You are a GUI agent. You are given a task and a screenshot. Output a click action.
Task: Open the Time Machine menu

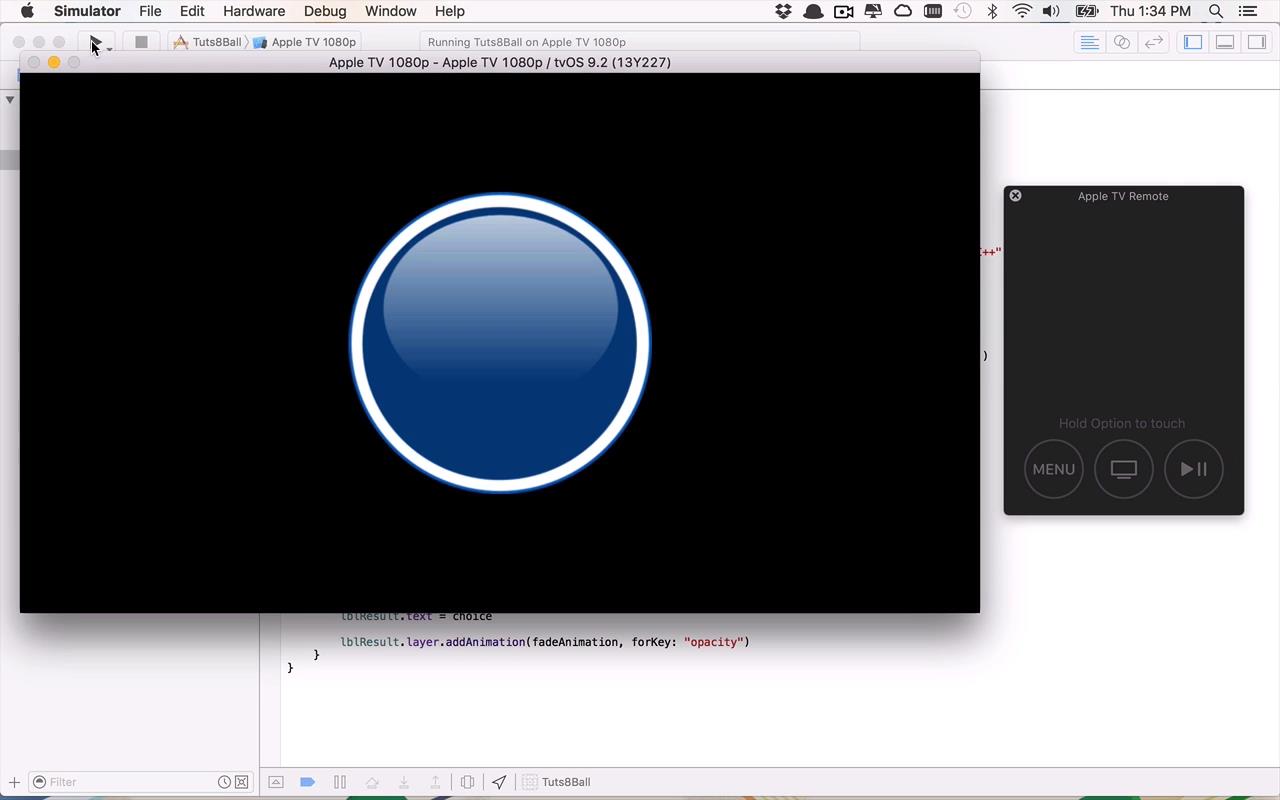(962, 11)
